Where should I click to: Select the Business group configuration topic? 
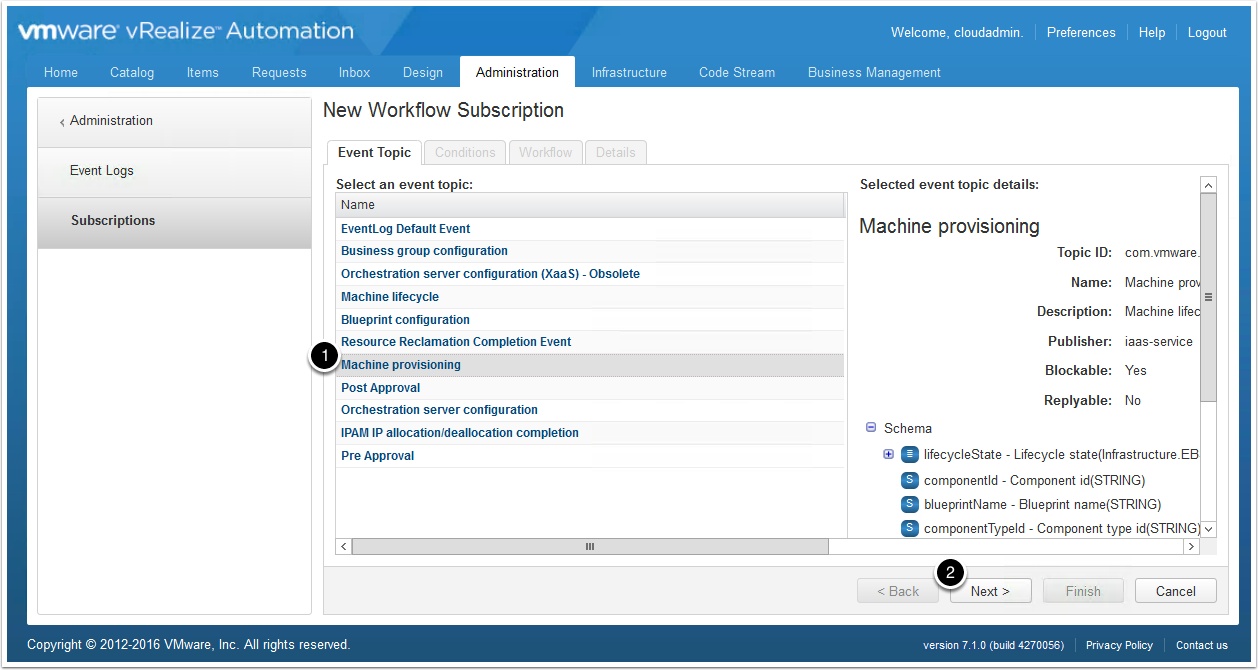click(x=590, y=251)
